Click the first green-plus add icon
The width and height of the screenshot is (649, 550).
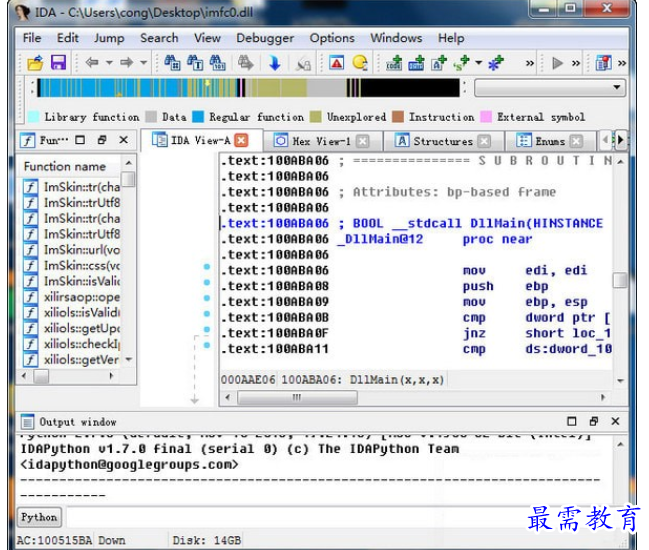click(x=394, y=63)
